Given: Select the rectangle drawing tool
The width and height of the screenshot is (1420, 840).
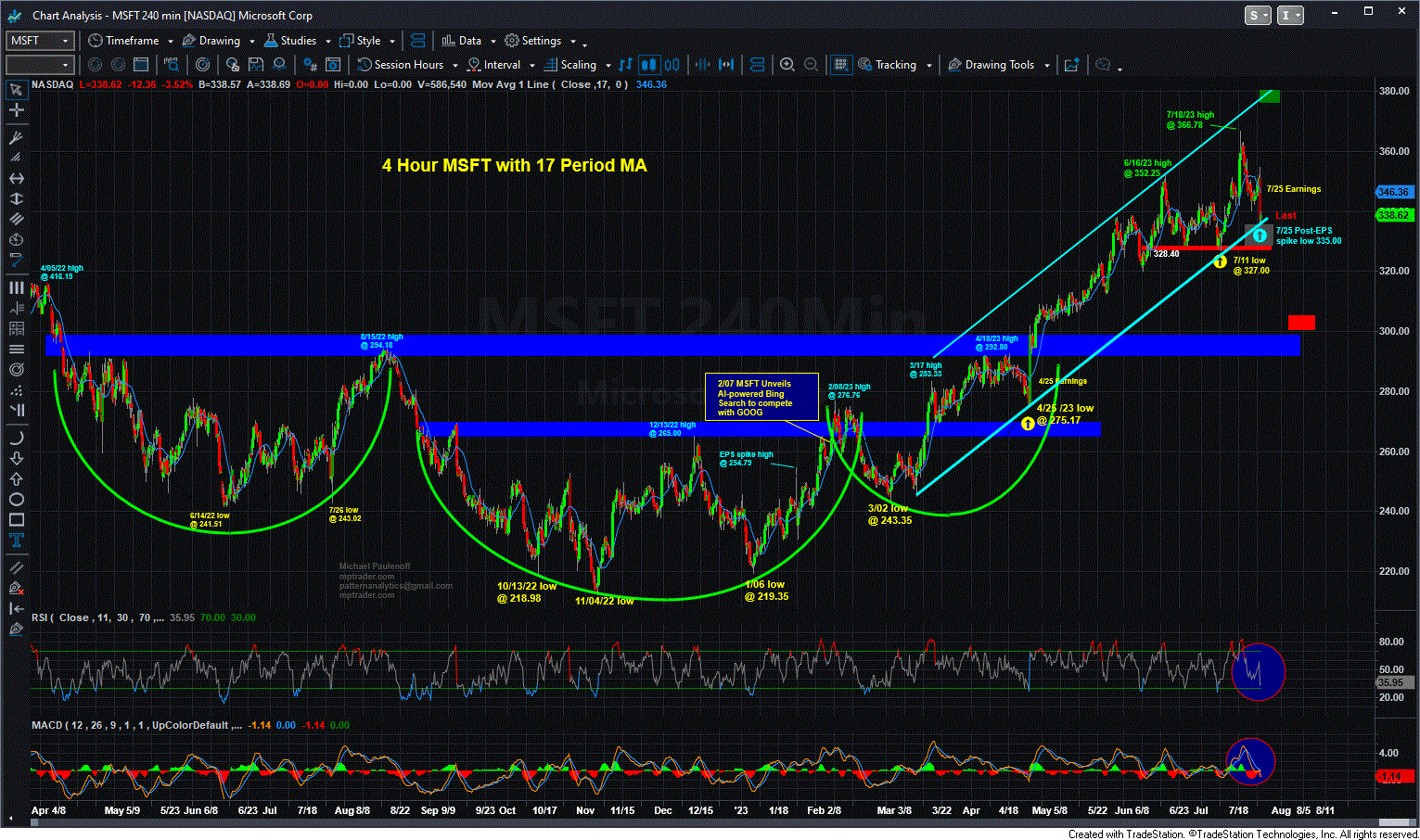Looking at the screenshot, I should click(16, 519).
